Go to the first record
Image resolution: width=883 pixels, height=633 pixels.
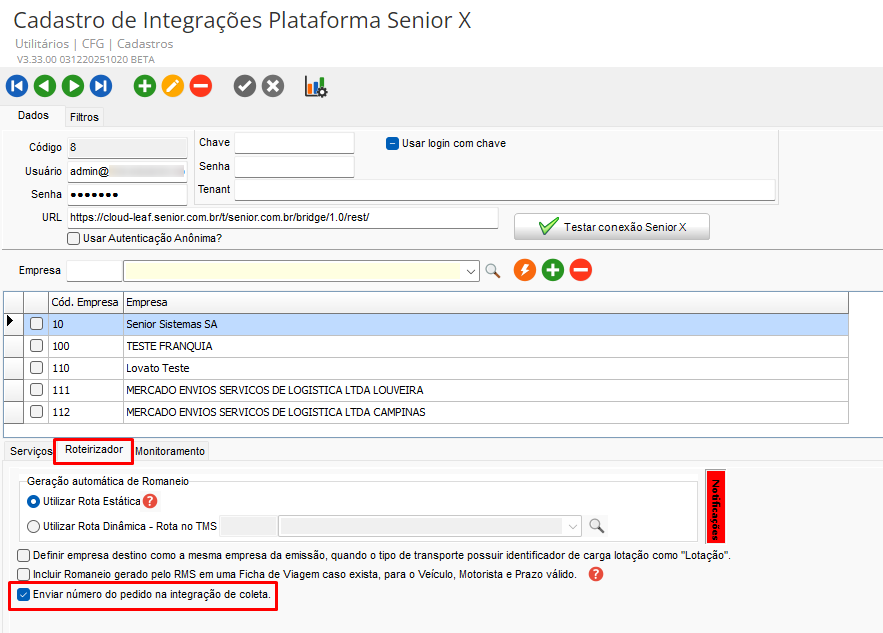(x=17, y=86)
